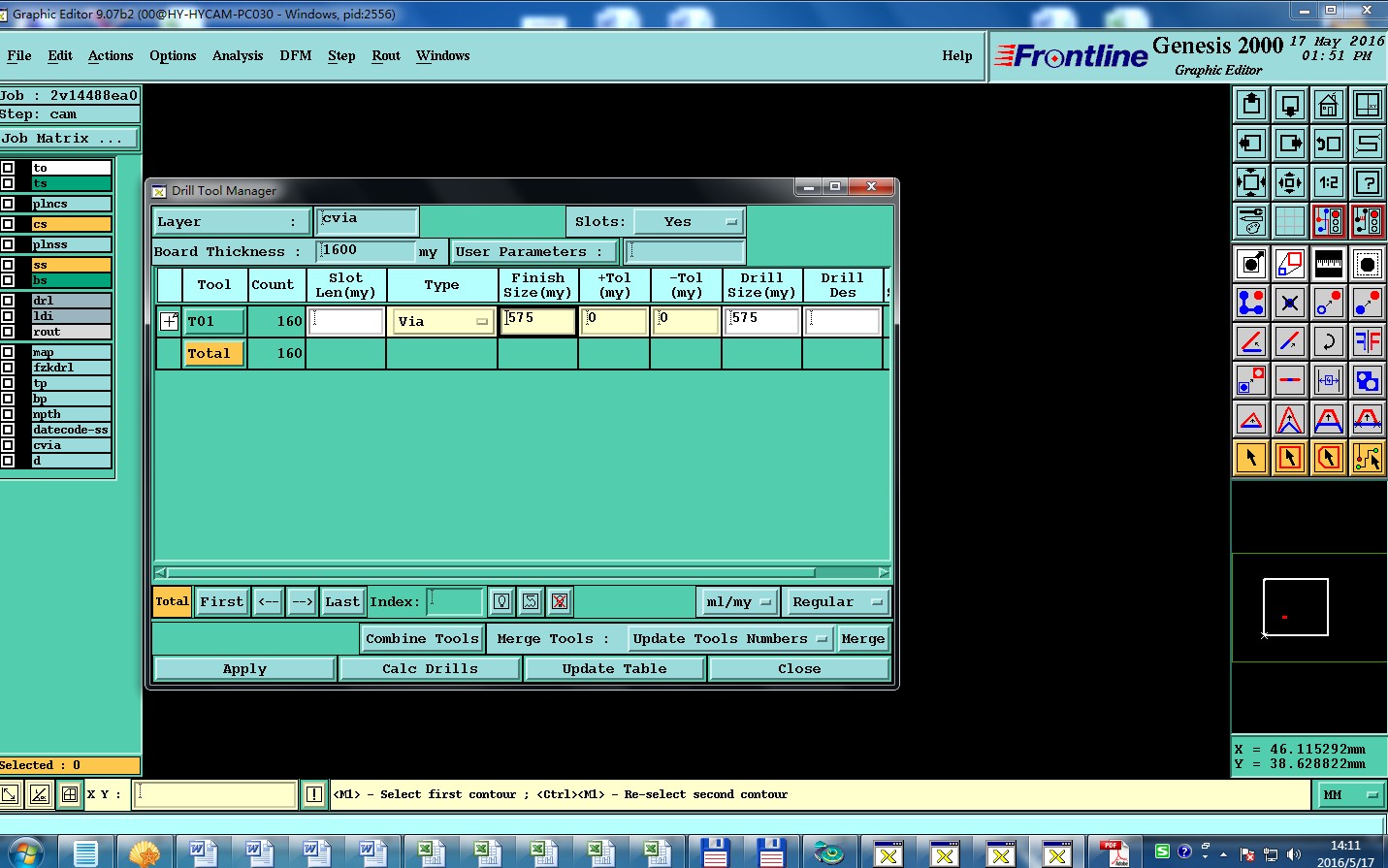Open the File menu

tap(19, 55)
